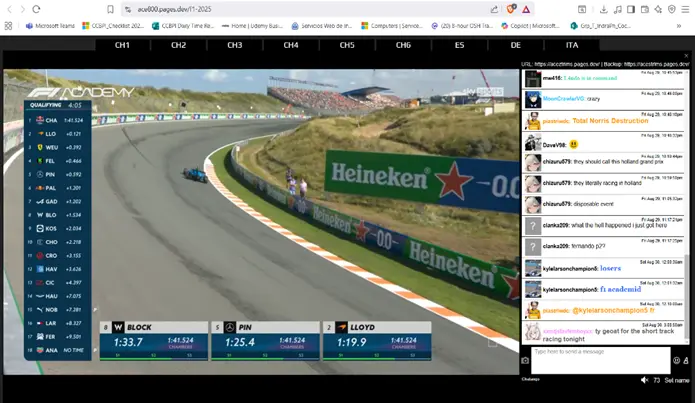Open the music note playlist icon

click(x=617, y=9)
